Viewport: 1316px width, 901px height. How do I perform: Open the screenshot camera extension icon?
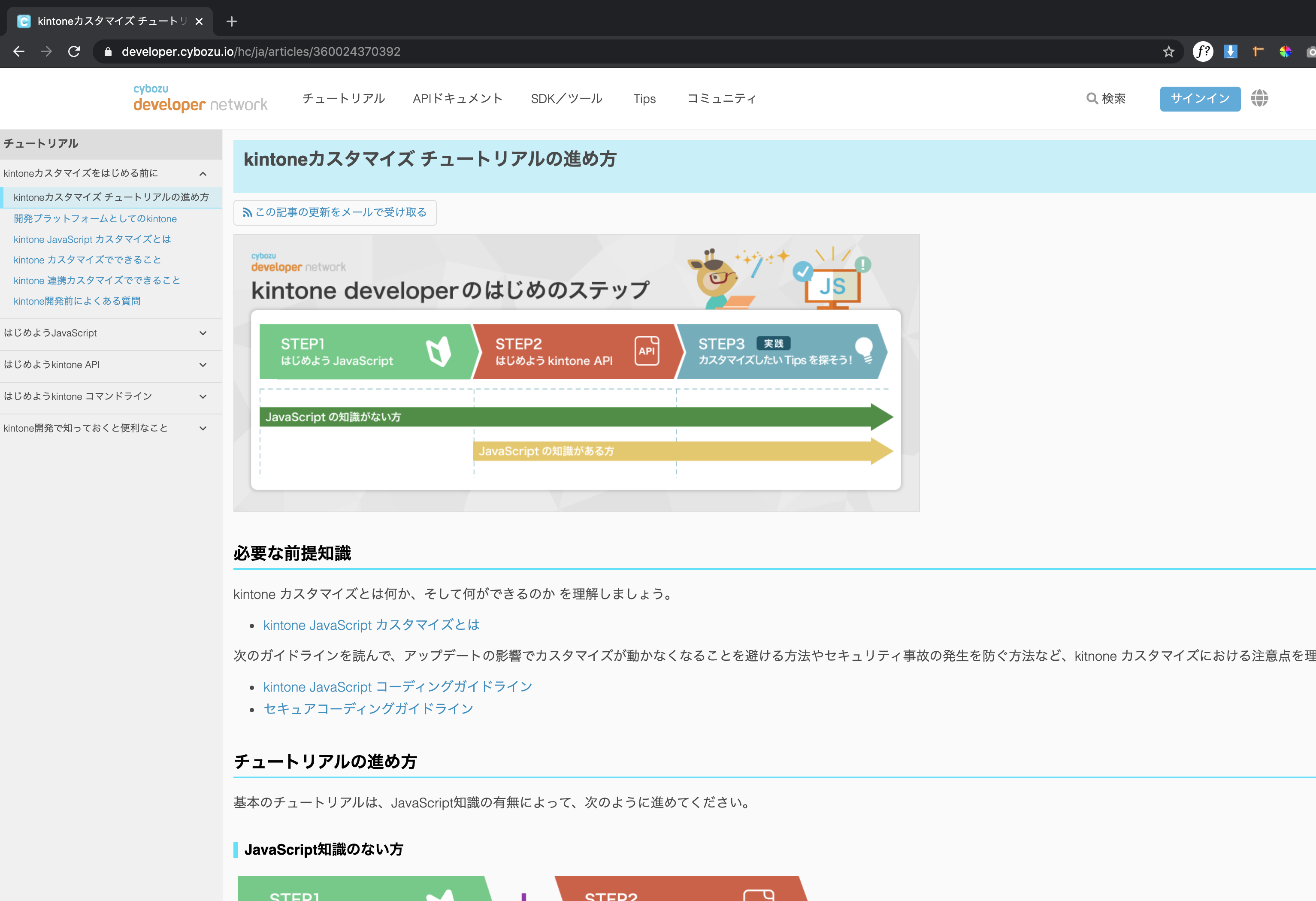point(1311,51)
